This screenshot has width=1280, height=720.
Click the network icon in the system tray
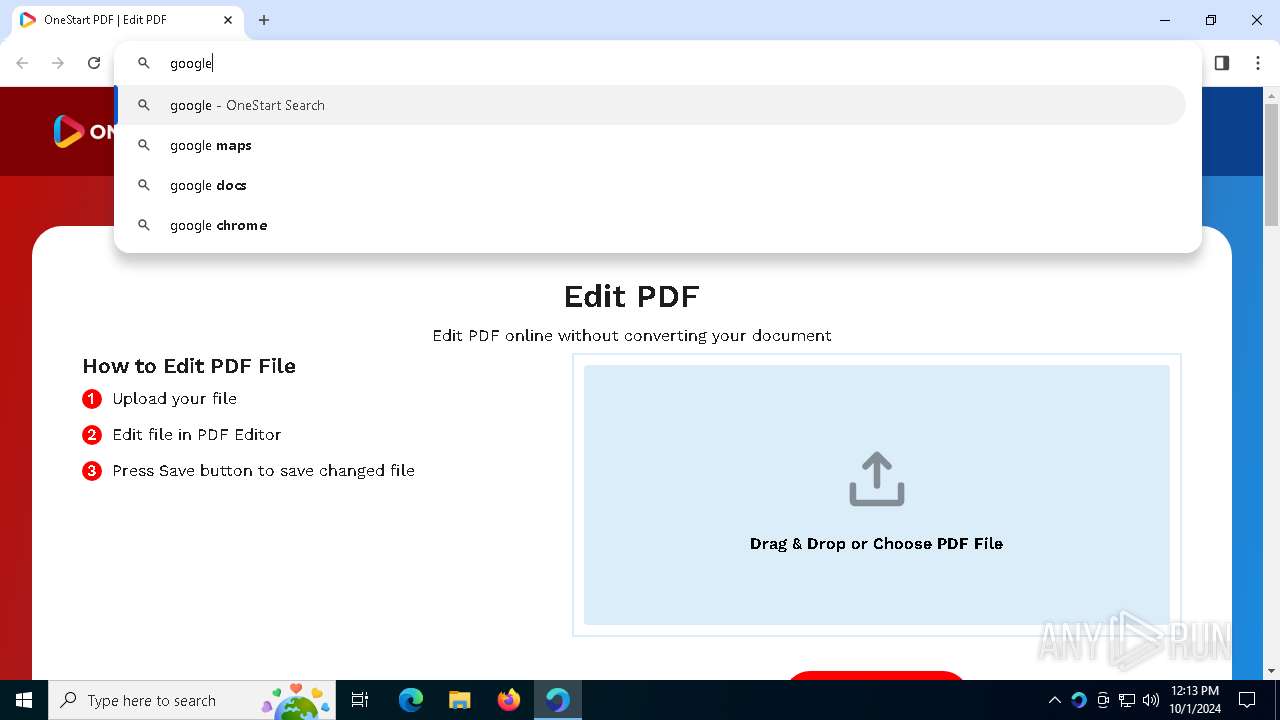1127,700
